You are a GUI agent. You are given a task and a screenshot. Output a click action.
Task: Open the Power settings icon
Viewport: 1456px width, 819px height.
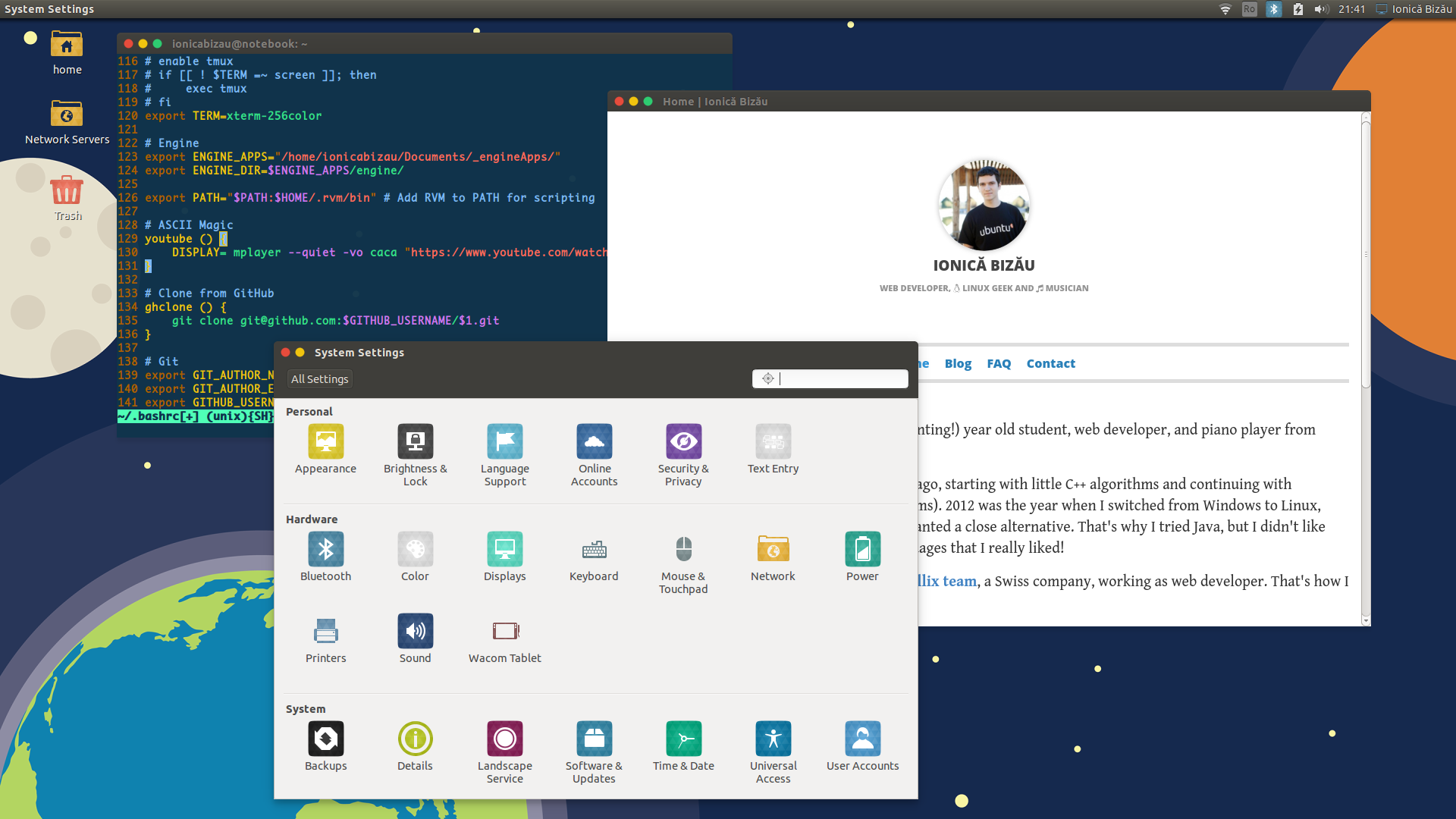[862, 550]
